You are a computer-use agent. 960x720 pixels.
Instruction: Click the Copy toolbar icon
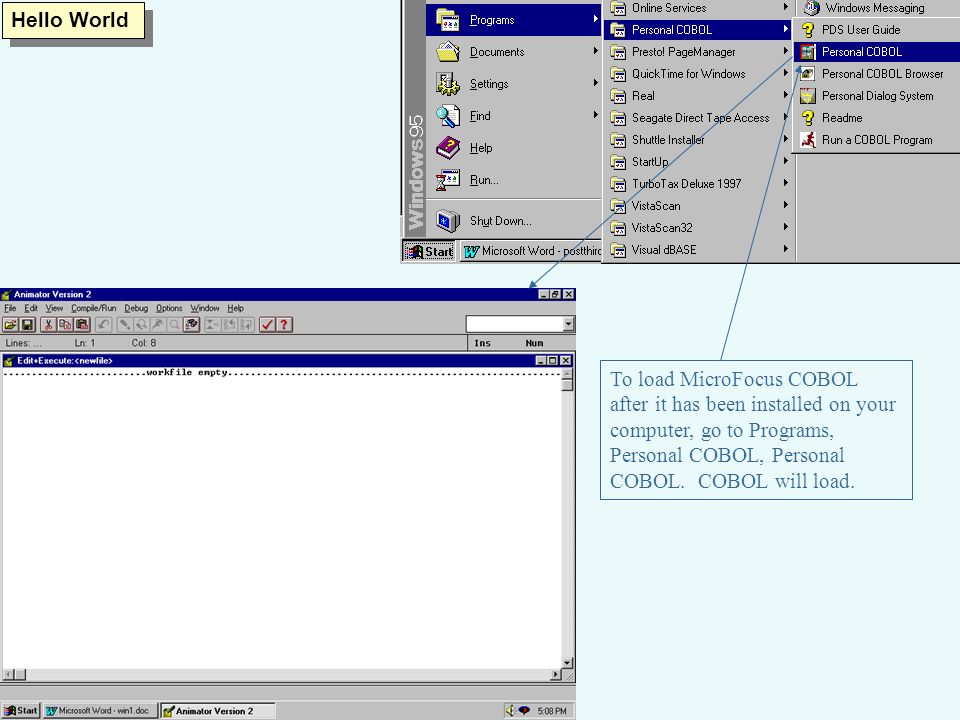click(65, 324)
